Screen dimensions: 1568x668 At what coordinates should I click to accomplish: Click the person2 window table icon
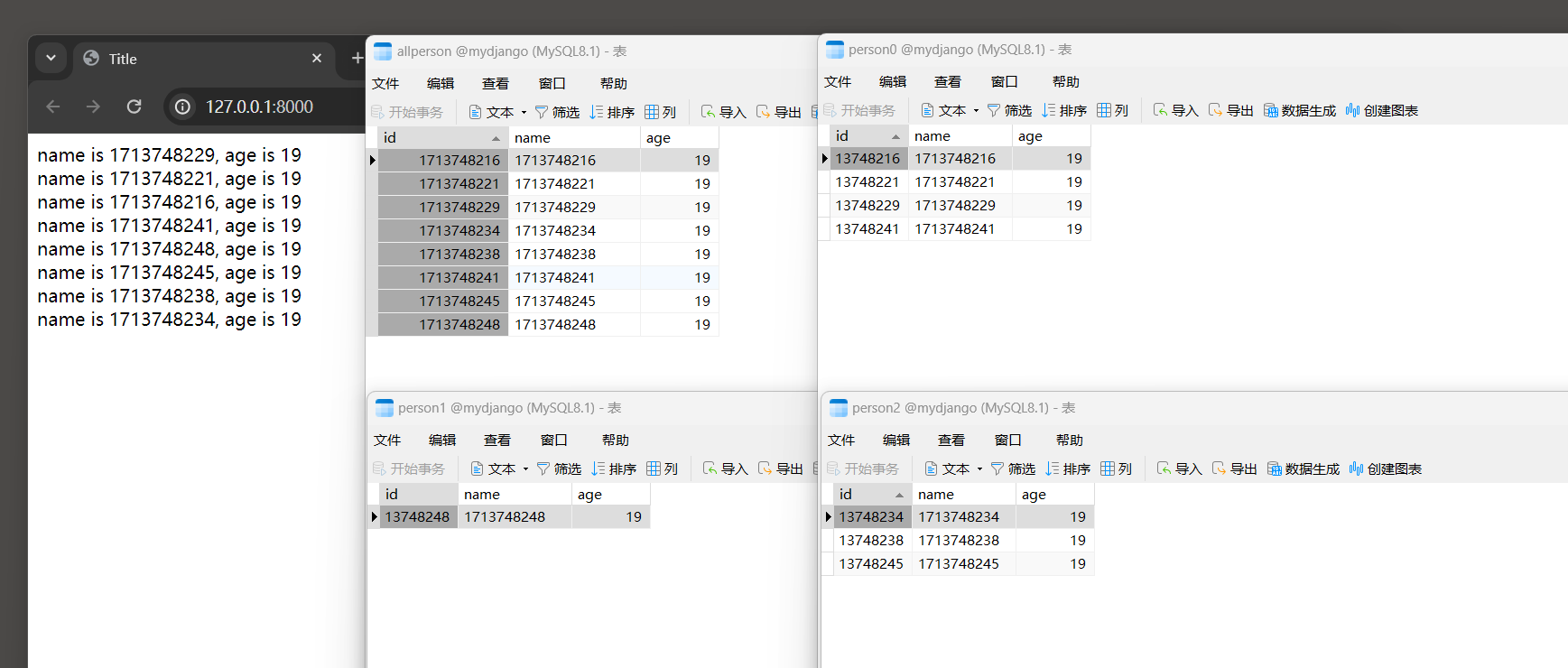838,407
